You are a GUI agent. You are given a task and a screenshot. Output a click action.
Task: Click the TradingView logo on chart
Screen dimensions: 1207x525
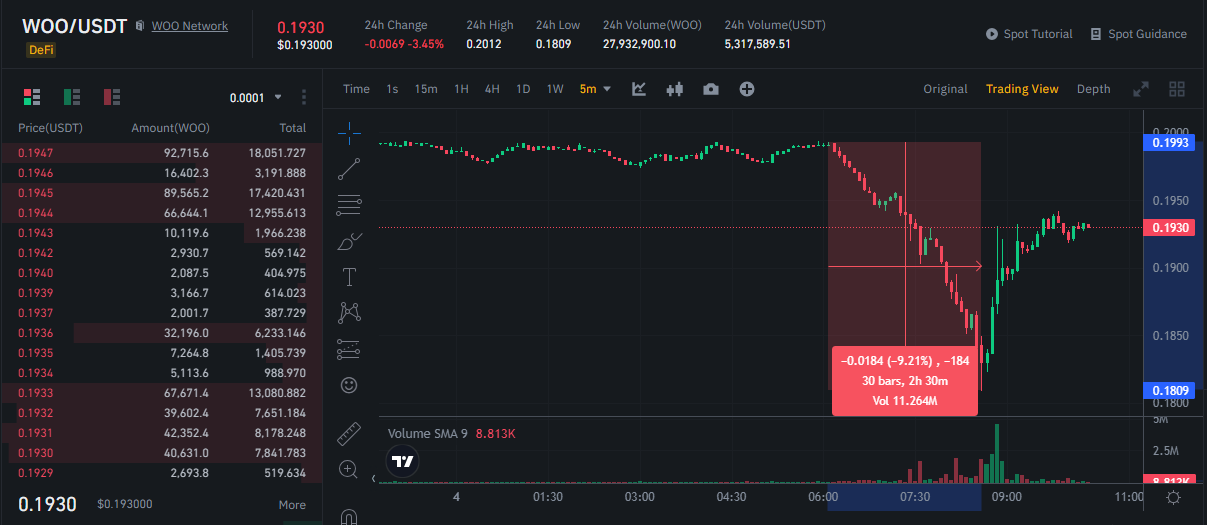(x=403, y=462)
